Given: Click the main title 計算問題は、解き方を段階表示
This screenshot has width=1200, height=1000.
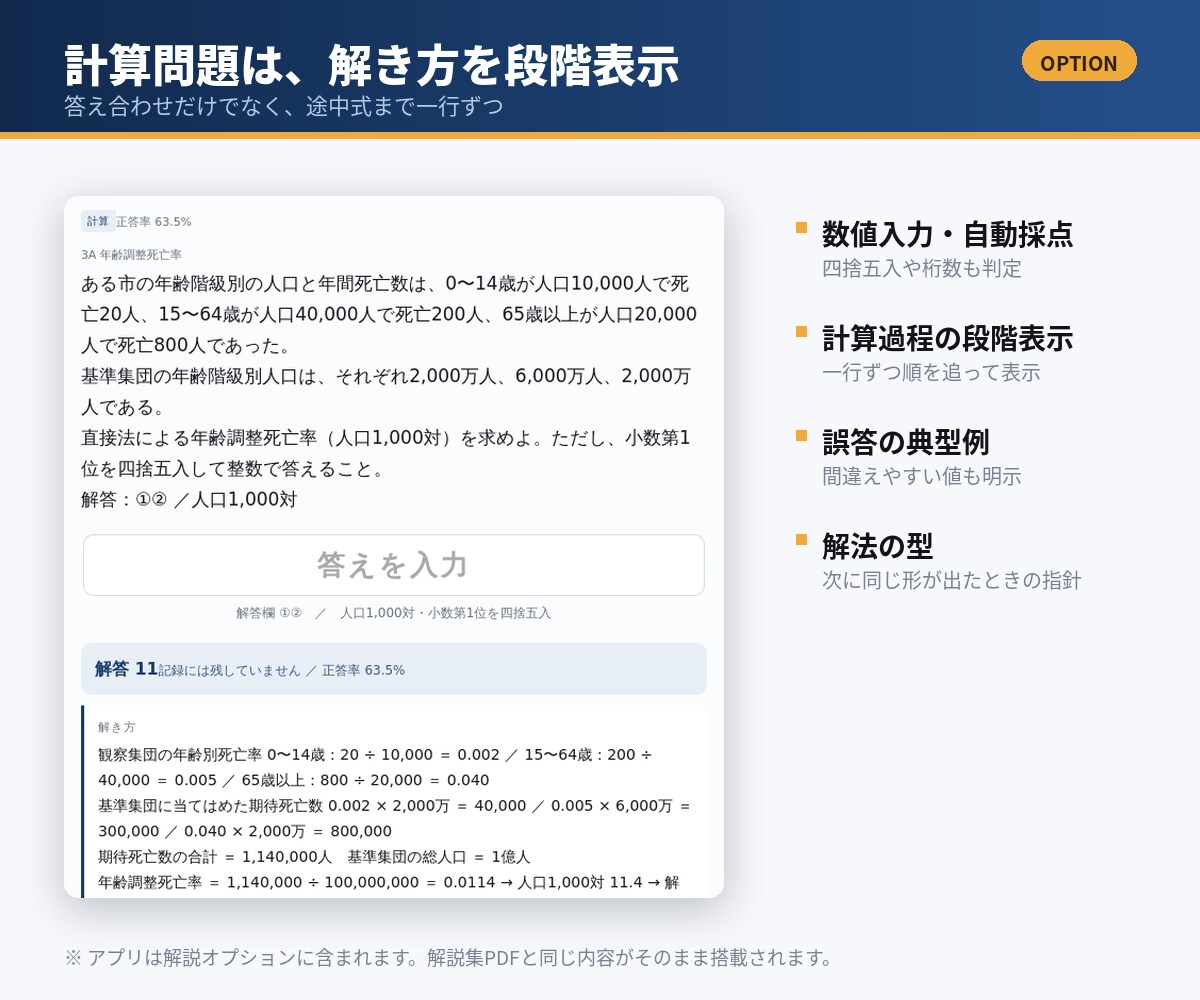Looking at the screenshot, I should (372, 66).
